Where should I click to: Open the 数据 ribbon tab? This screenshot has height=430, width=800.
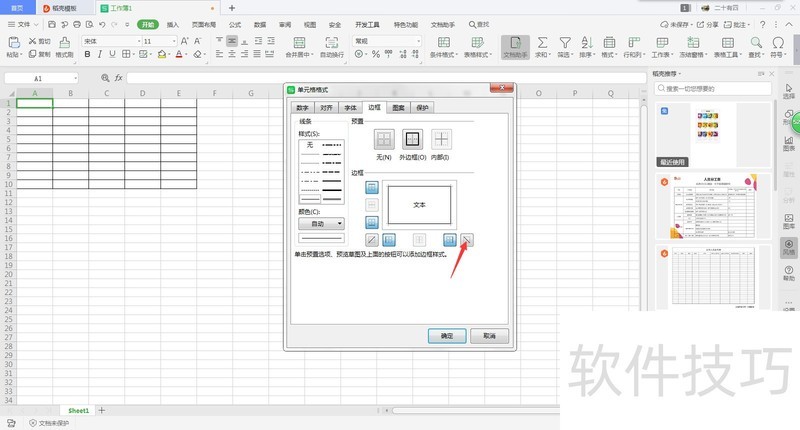click(x=260, y=24)
